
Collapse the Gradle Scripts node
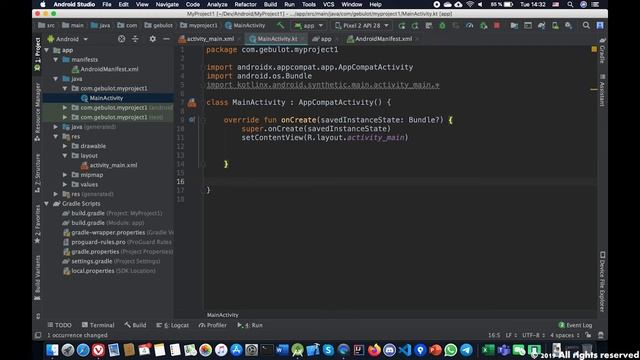[47, 203]
